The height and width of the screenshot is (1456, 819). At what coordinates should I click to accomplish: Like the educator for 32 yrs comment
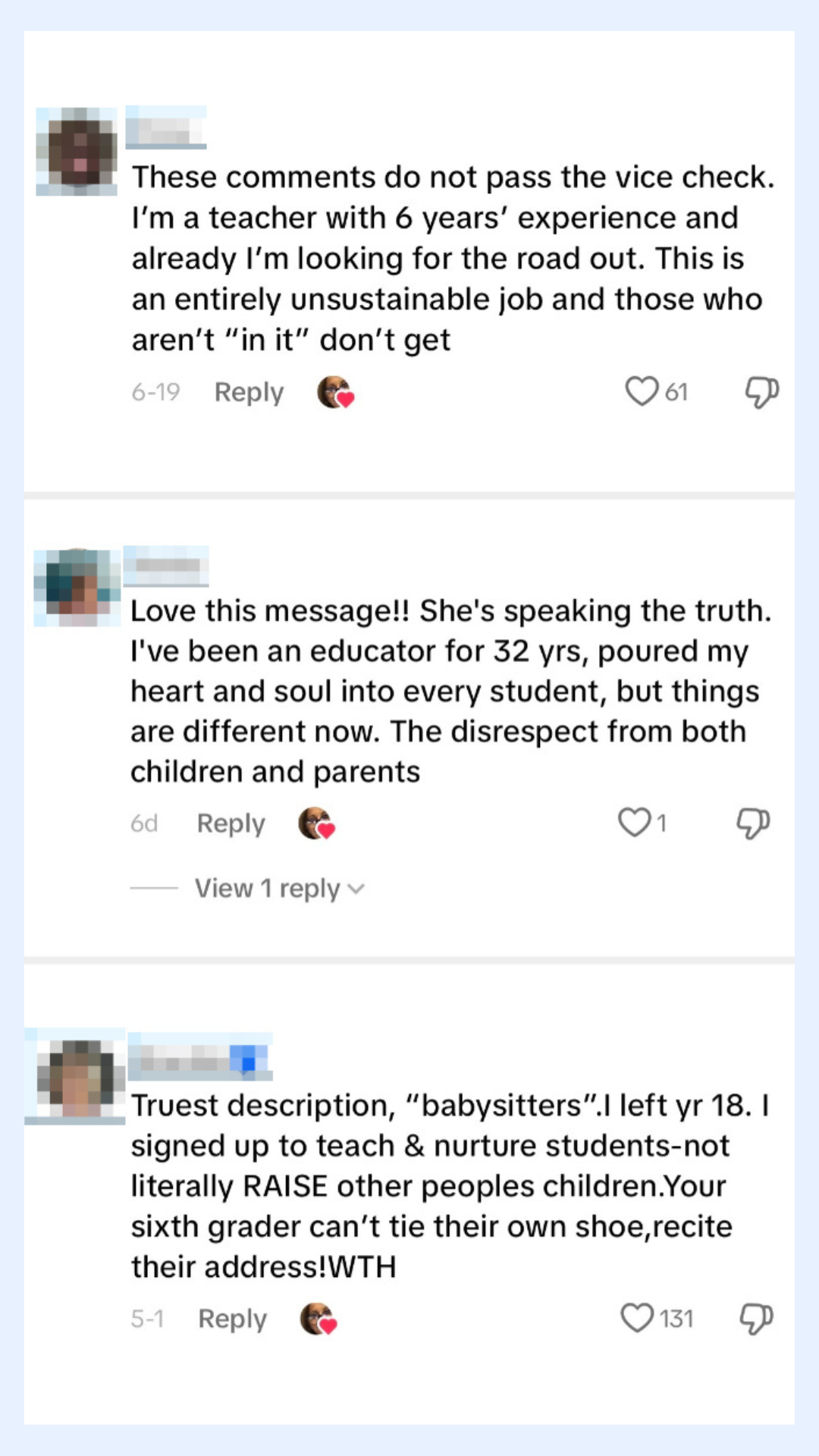point(634,822)
